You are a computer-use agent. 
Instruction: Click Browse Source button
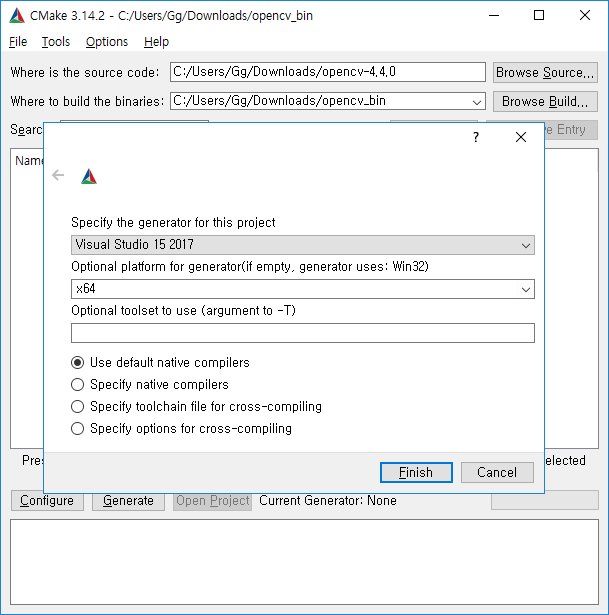[545, 73]
